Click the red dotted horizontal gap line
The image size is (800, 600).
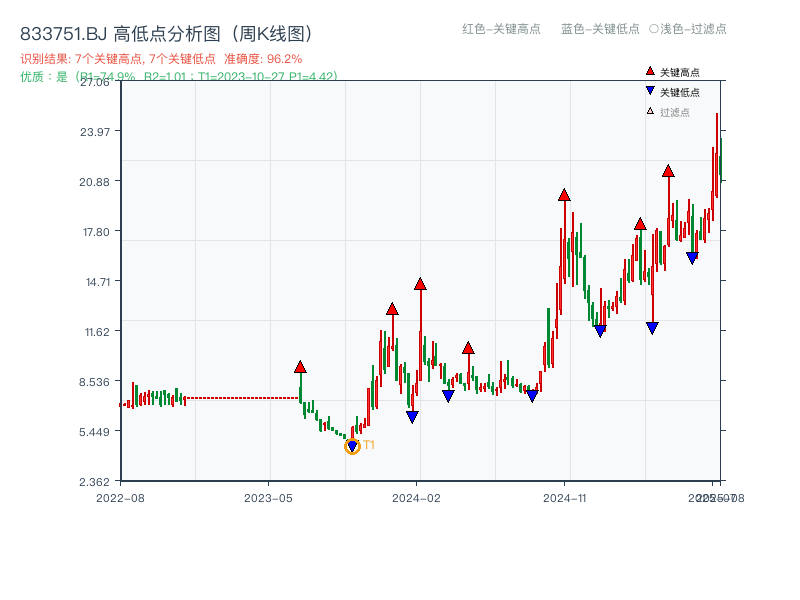point(242,398)
